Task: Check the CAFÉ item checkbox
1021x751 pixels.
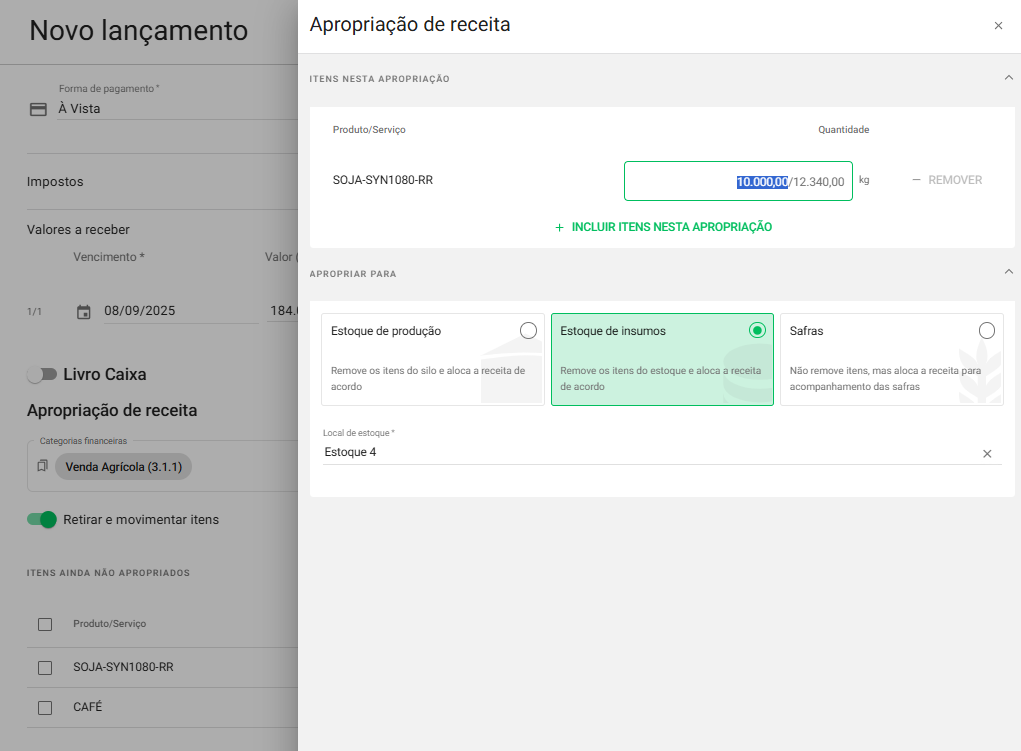Action: coord(45,708)
